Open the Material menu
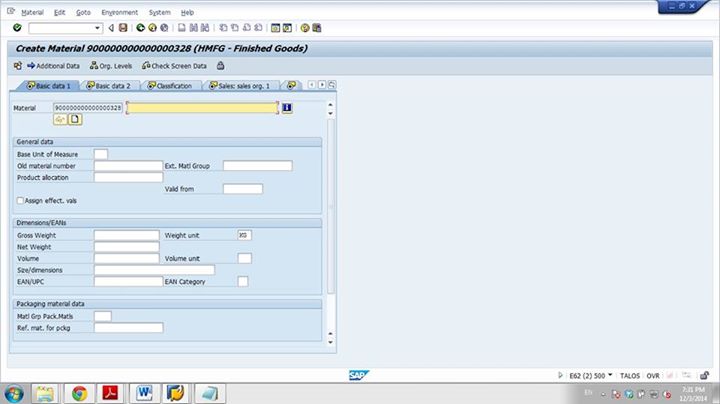 coord(32,12)
